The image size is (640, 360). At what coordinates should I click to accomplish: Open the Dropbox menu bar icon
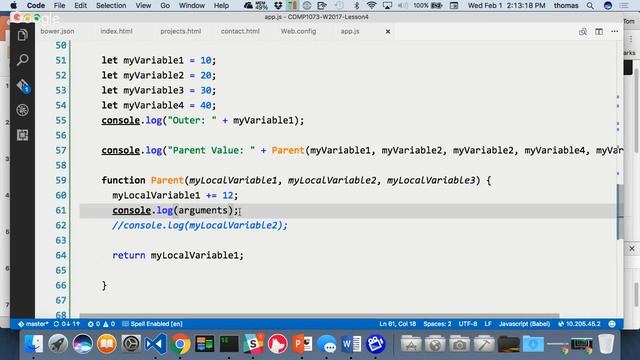point(278,6)
